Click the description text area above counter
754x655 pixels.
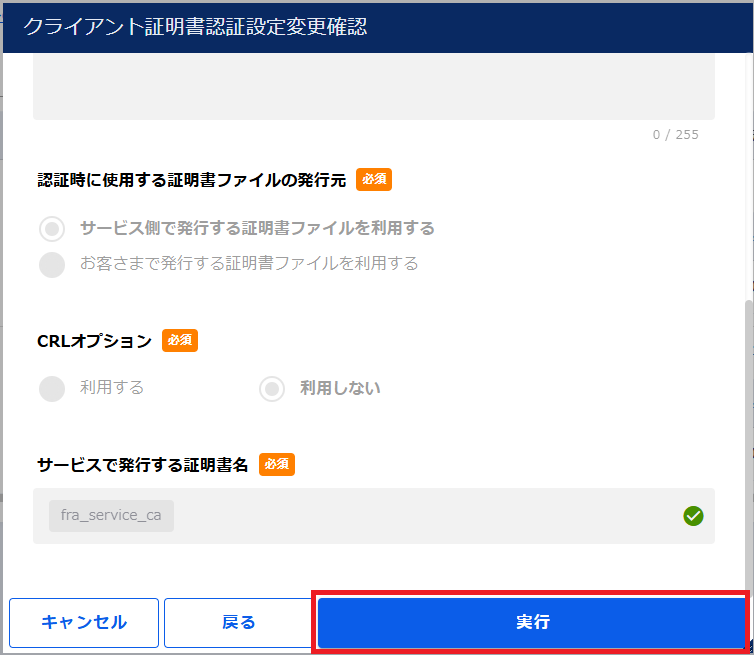(x=374, y=87)
